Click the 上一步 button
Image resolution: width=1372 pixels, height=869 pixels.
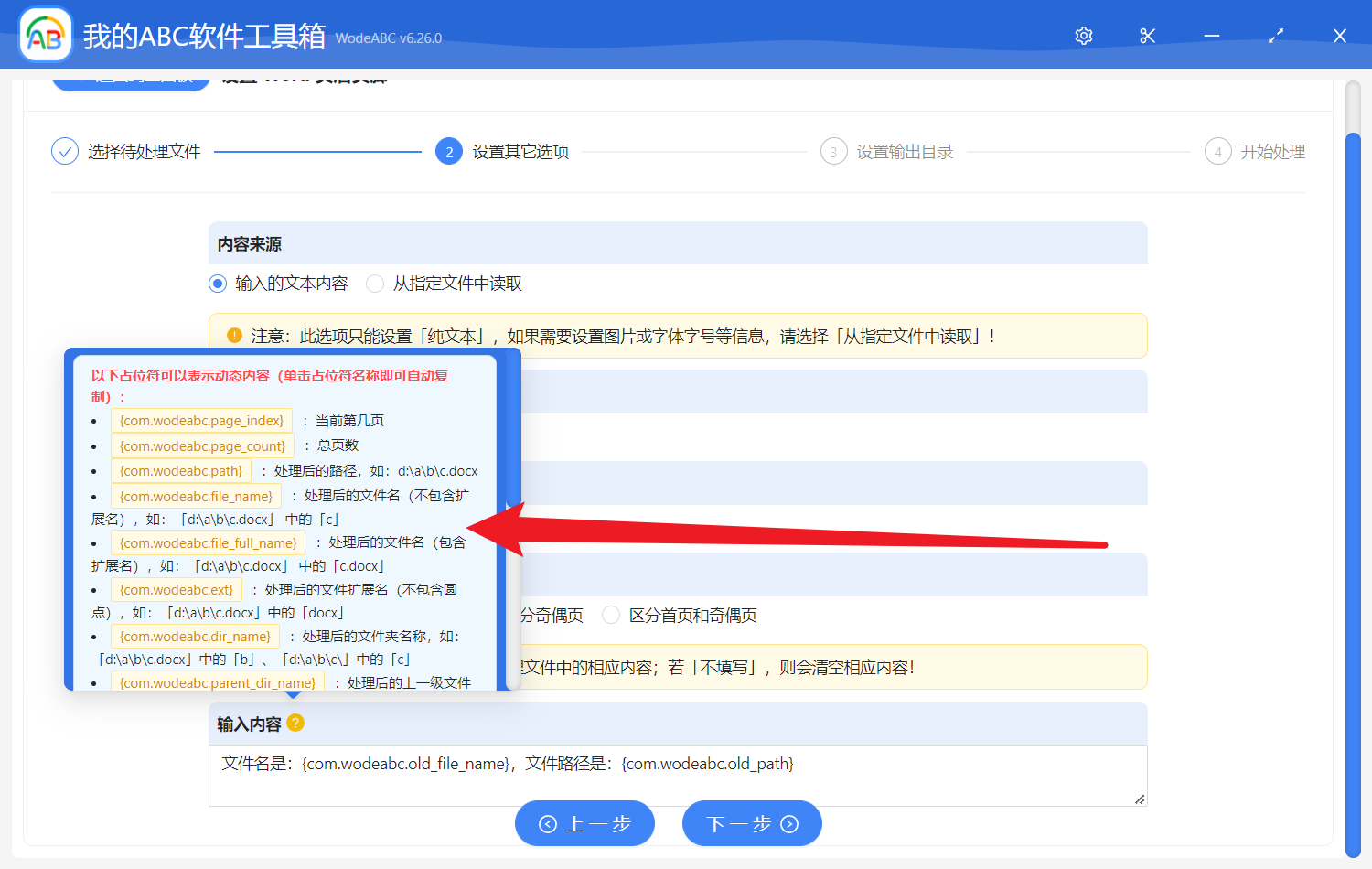pos(584,822)
